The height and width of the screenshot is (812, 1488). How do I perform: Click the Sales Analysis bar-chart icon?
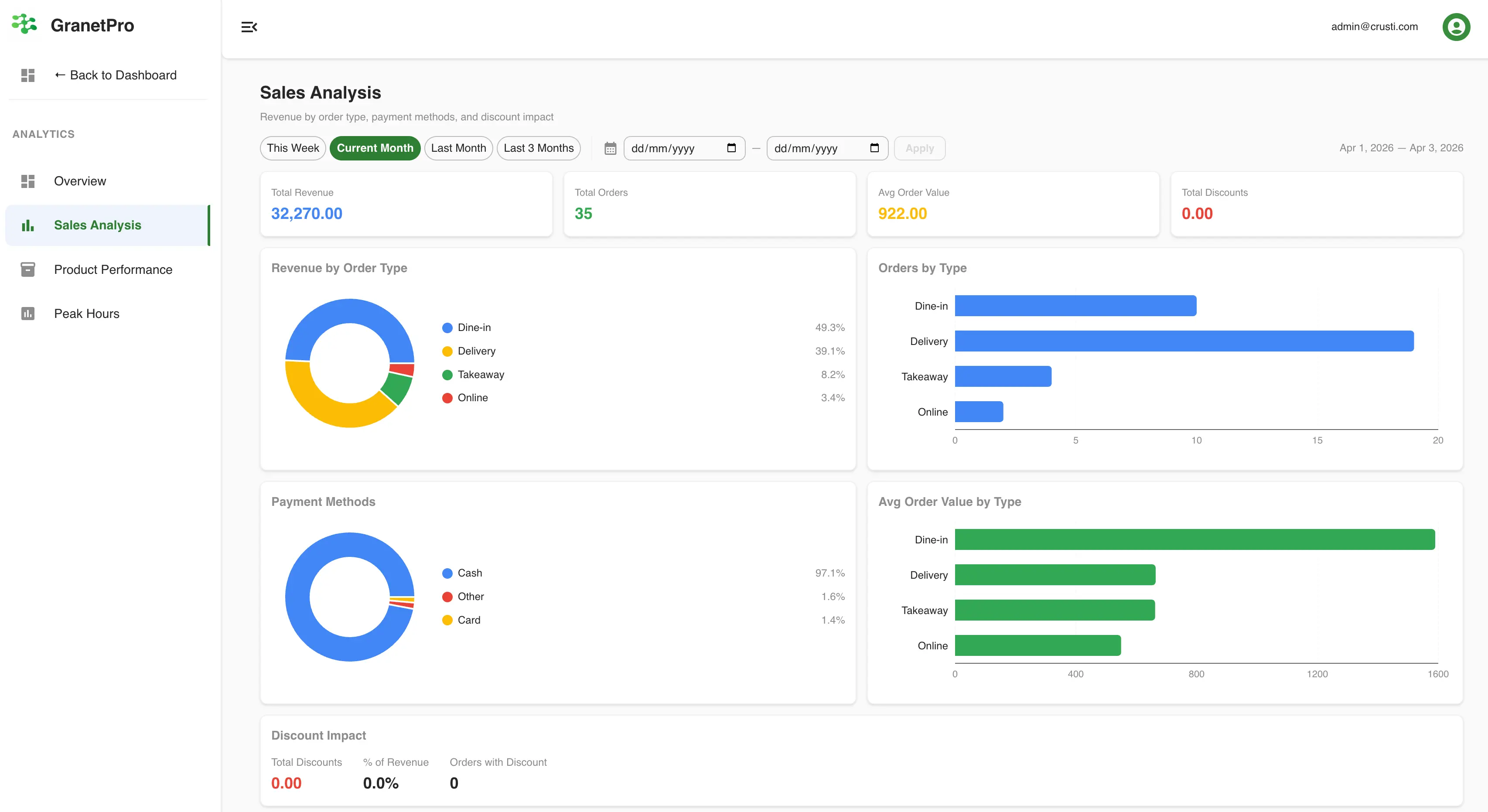[x=28, y=225]
